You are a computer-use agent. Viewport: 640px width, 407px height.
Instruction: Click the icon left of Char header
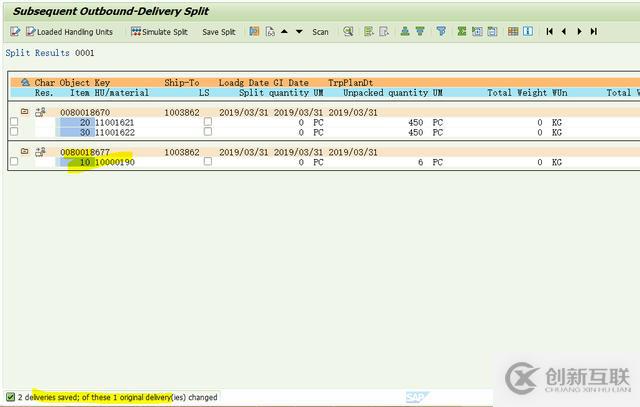(25, 82)
